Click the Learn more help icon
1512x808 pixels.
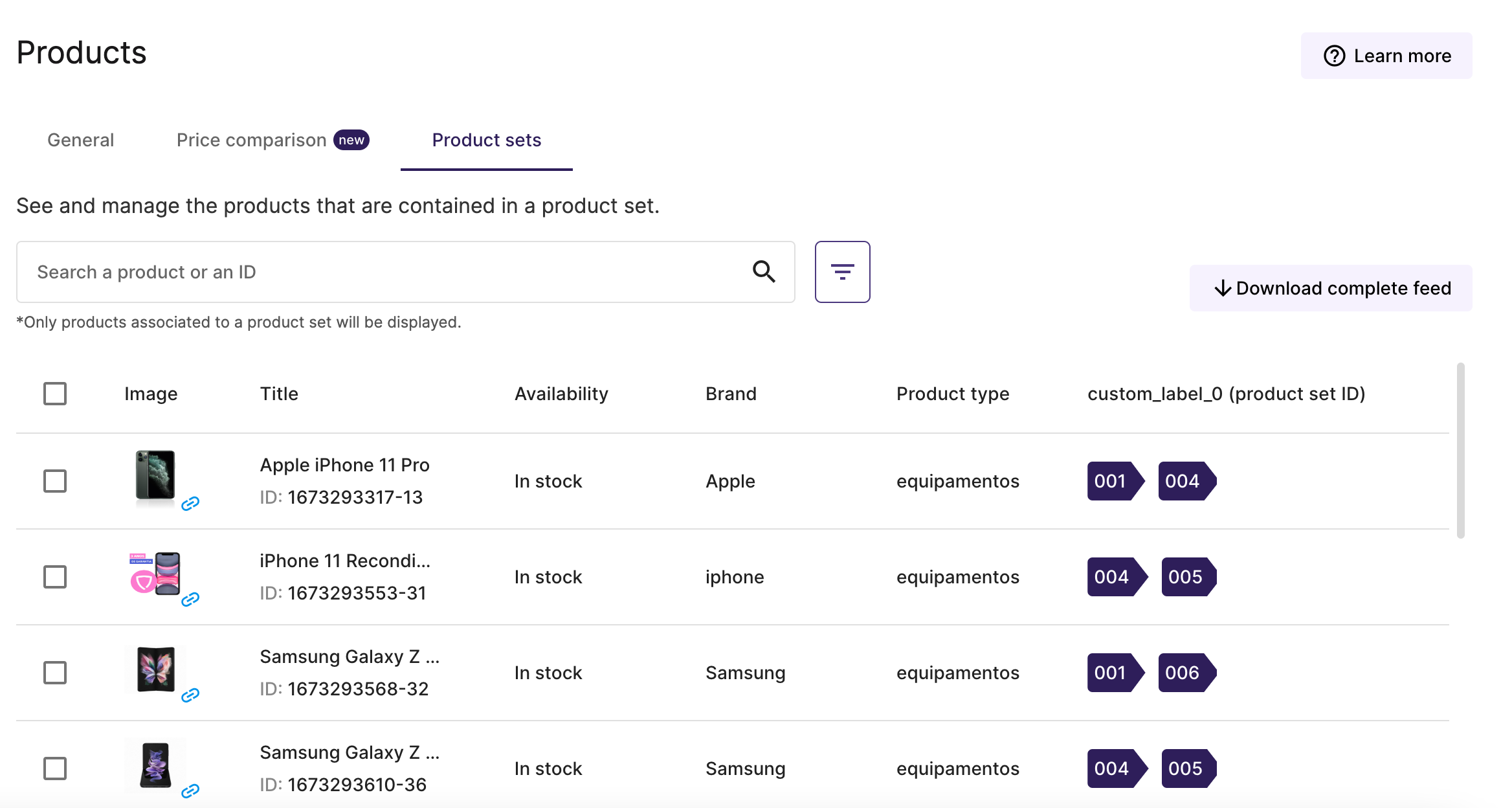click(1334, 56)
